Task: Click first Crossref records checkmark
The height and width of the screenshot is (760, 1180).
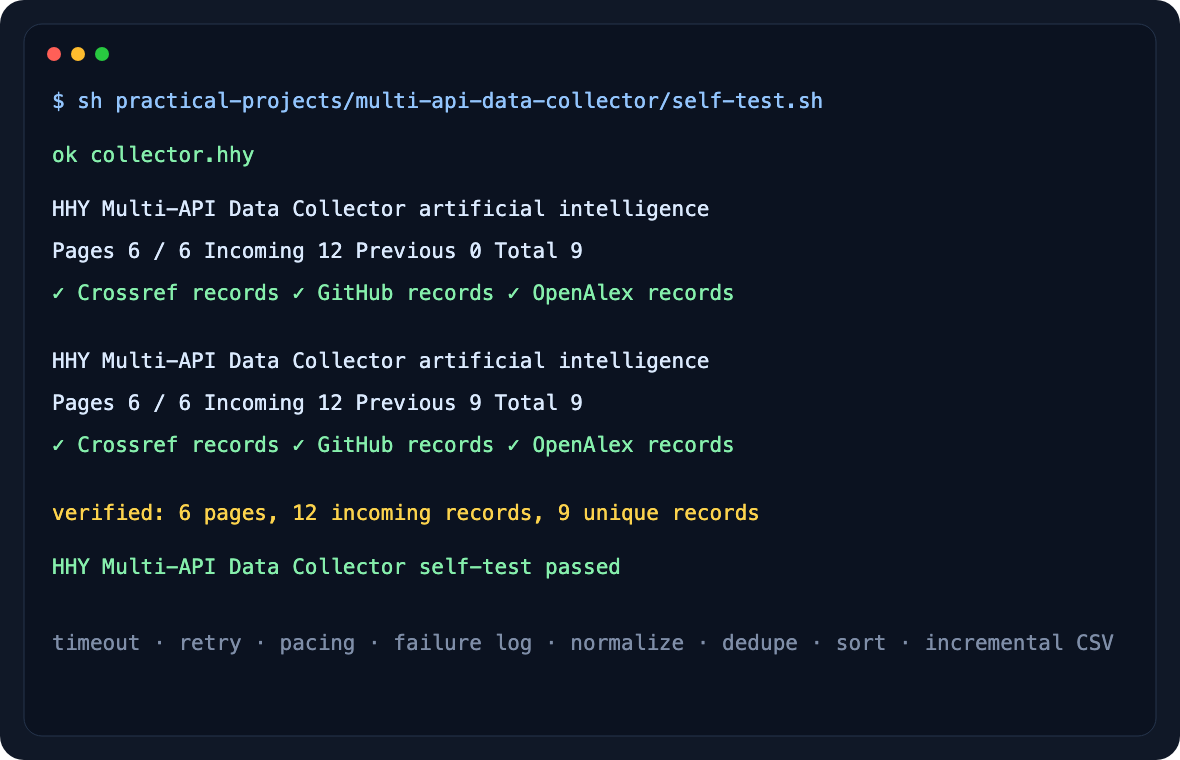Action: click(x=58, y=293)
